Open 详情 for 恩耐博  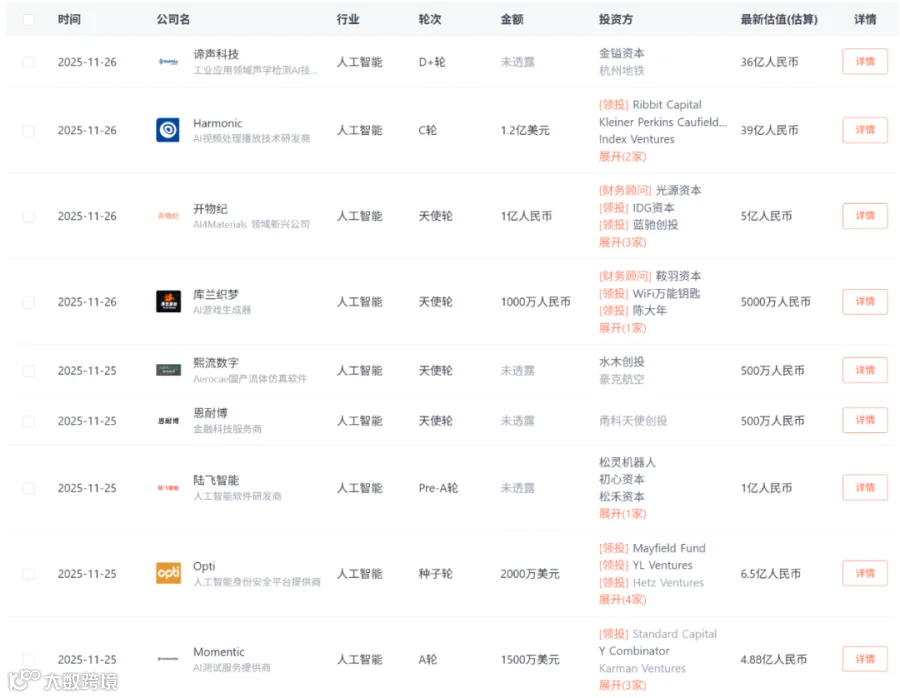(x=864, y=420)
